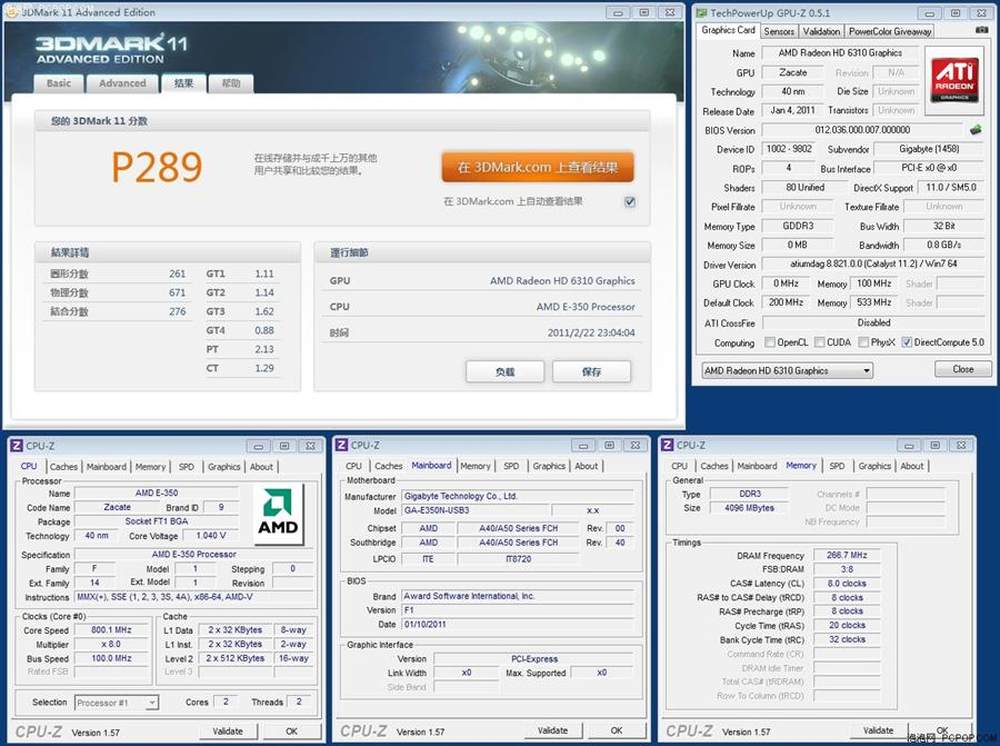Uncheck the DirectCompute 5.0 checkbox
Image resolution: width=1000 pixels, height=746 pixels.
(x=906, y=342)
